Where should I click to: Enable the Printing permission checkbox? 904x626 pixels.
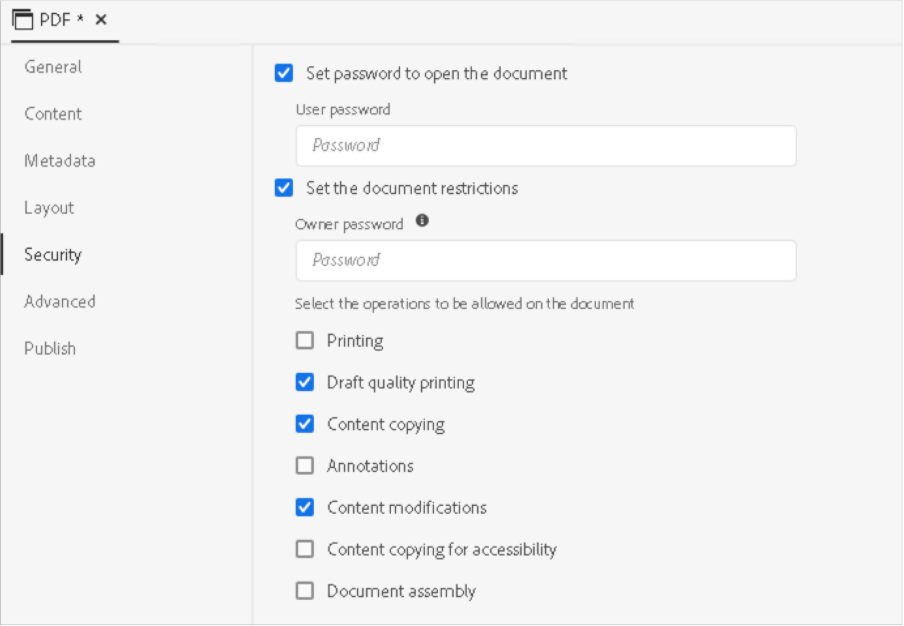click(305, 341)
